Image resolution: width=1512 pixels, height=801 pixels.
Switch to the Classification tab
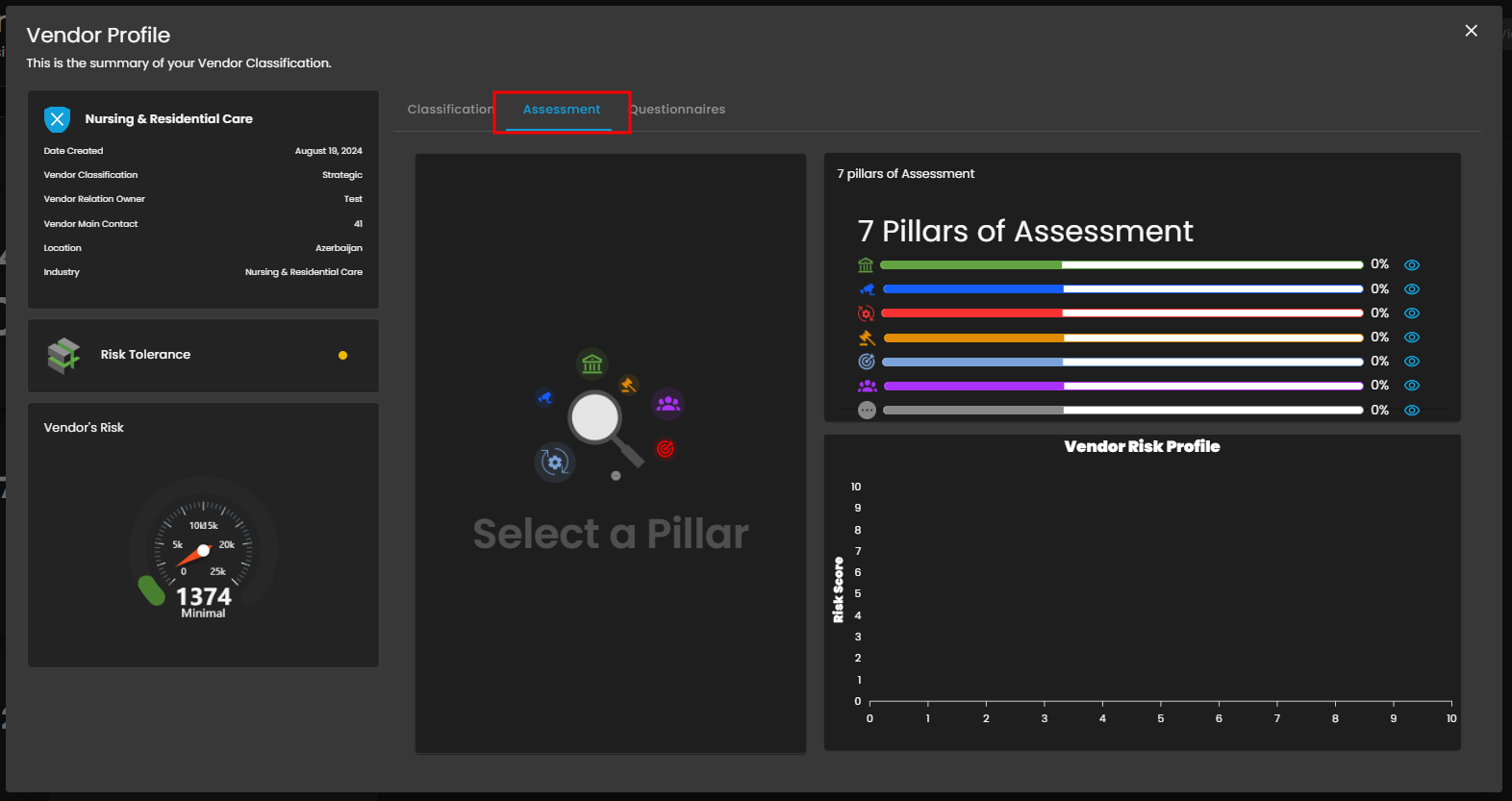449,110
